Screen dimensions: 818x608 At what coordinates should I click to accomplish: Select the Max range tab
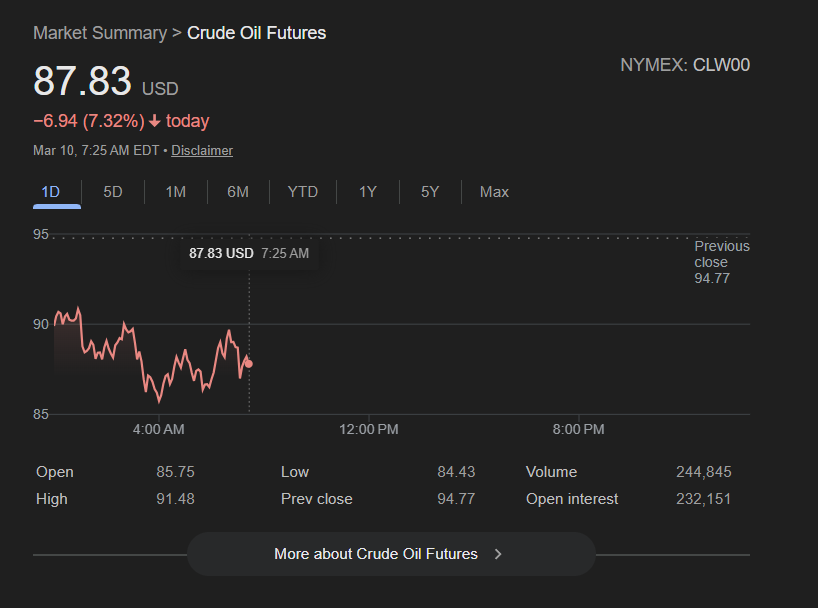click(x=494, y=192)
